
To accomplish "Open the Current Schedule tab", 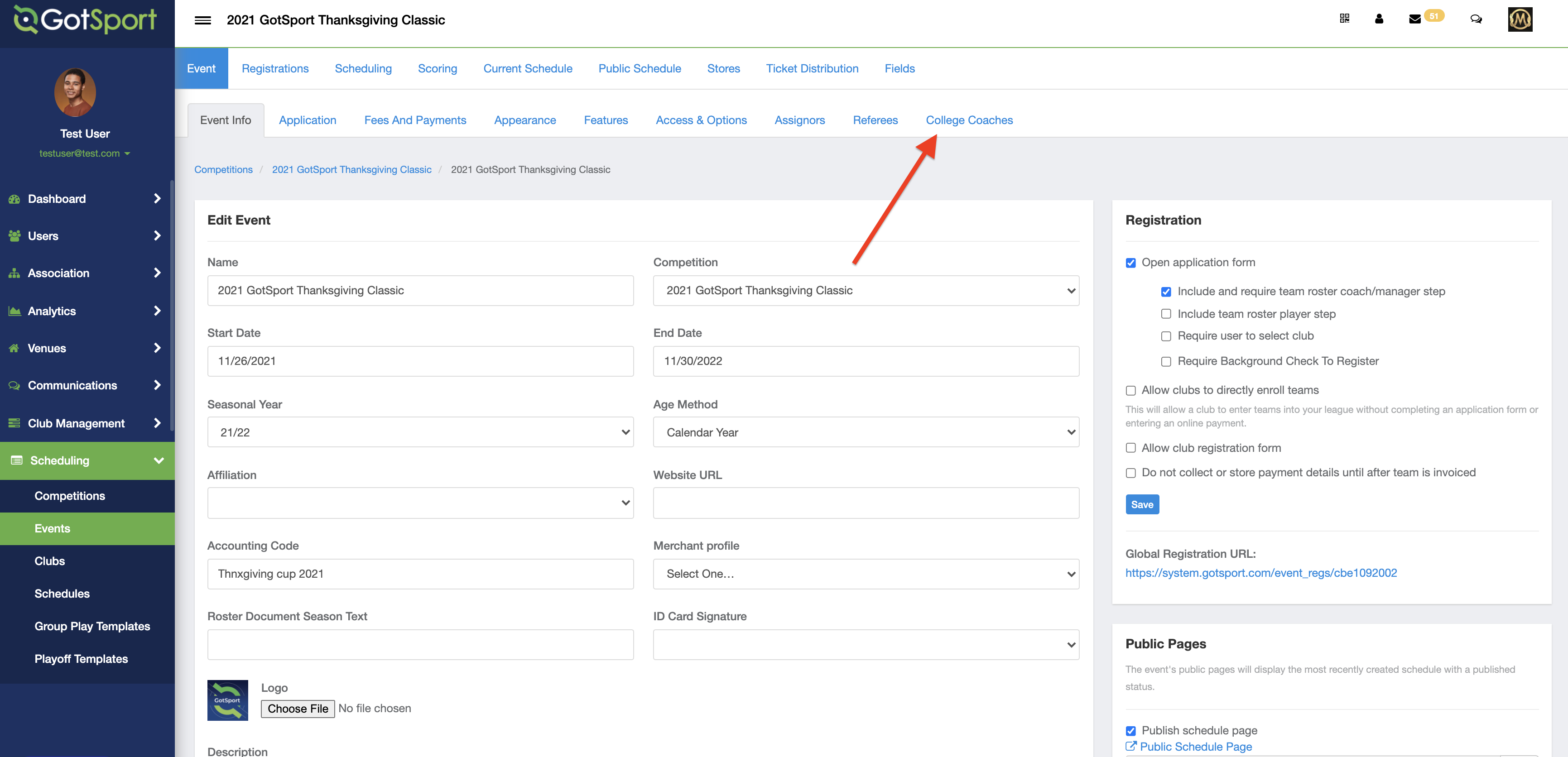I will pyautogui.click(x=528, y=68).
